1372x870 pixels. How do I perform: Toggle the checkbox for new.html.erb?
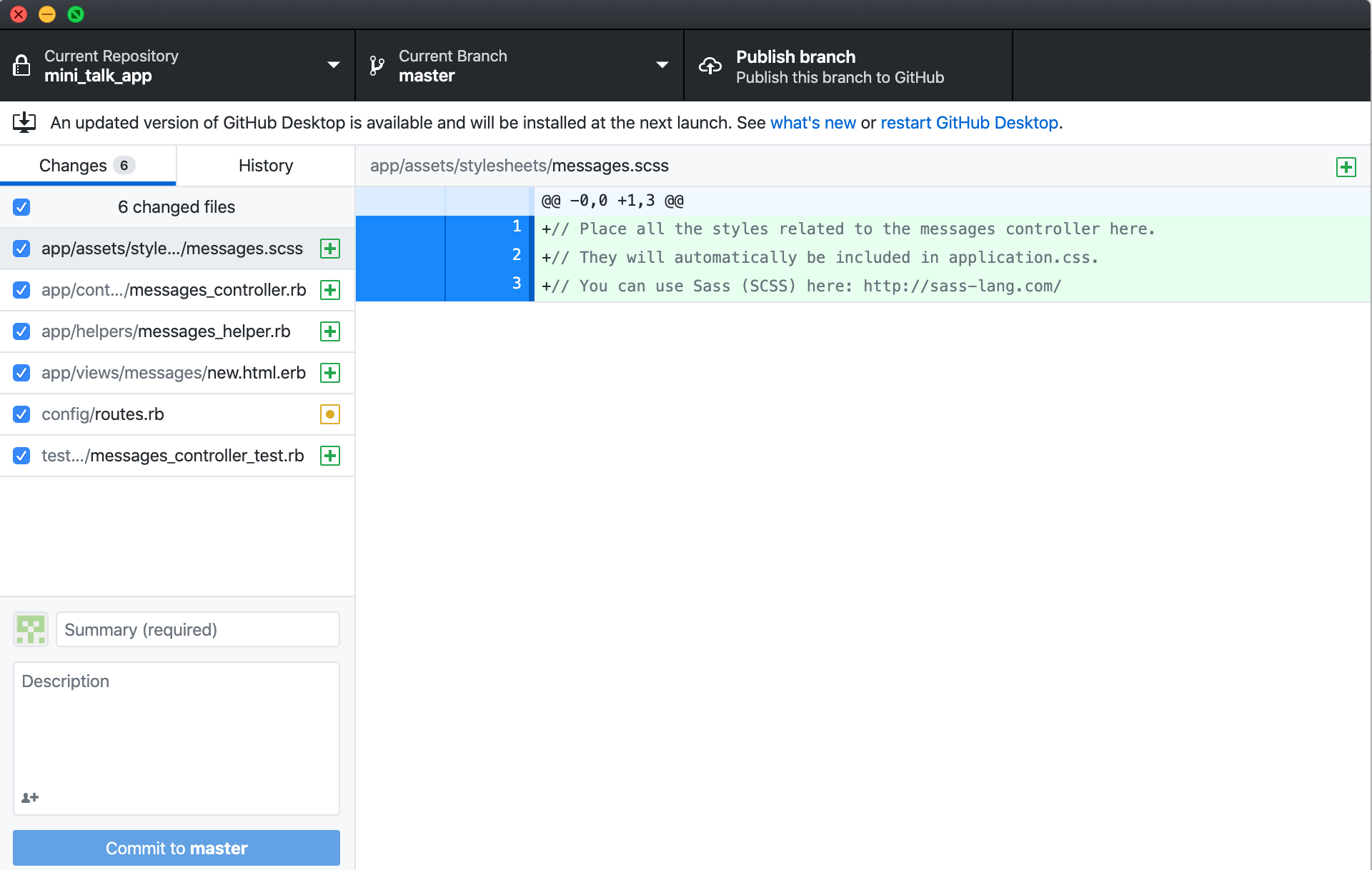[x=21, y=373]
